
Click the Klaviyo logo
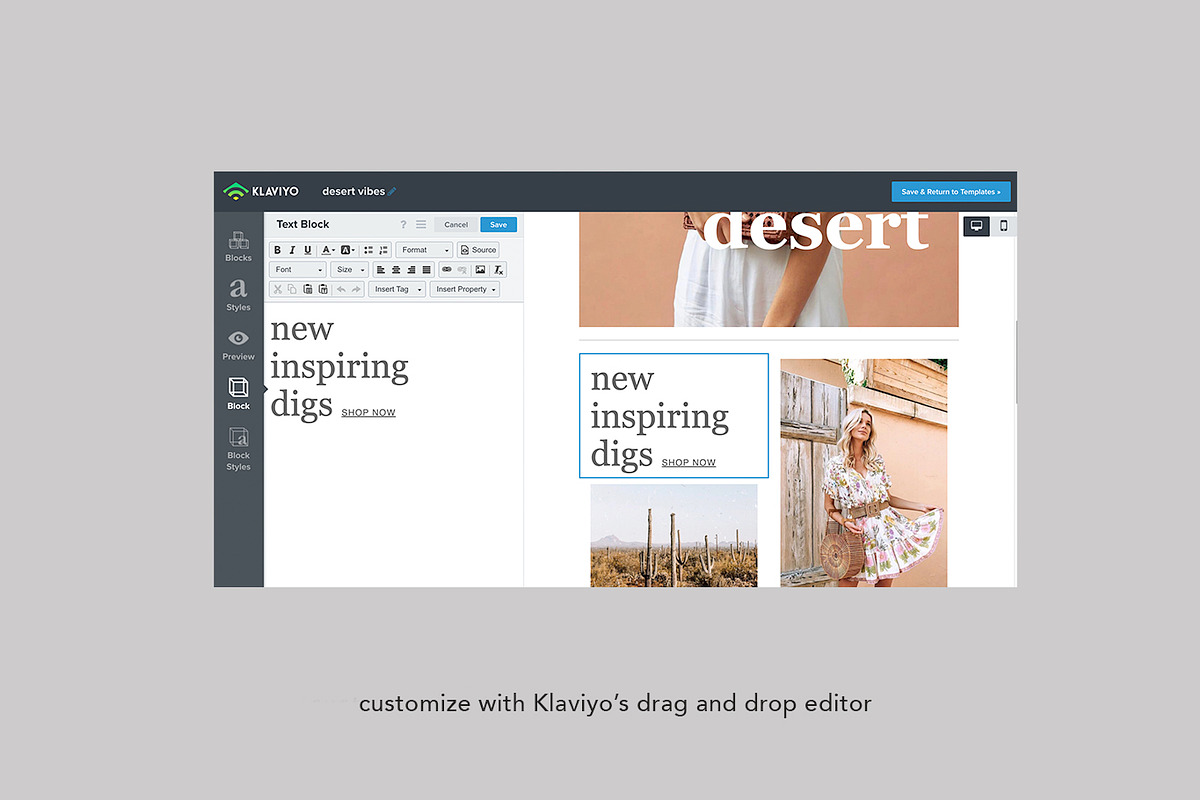(261, 191)
